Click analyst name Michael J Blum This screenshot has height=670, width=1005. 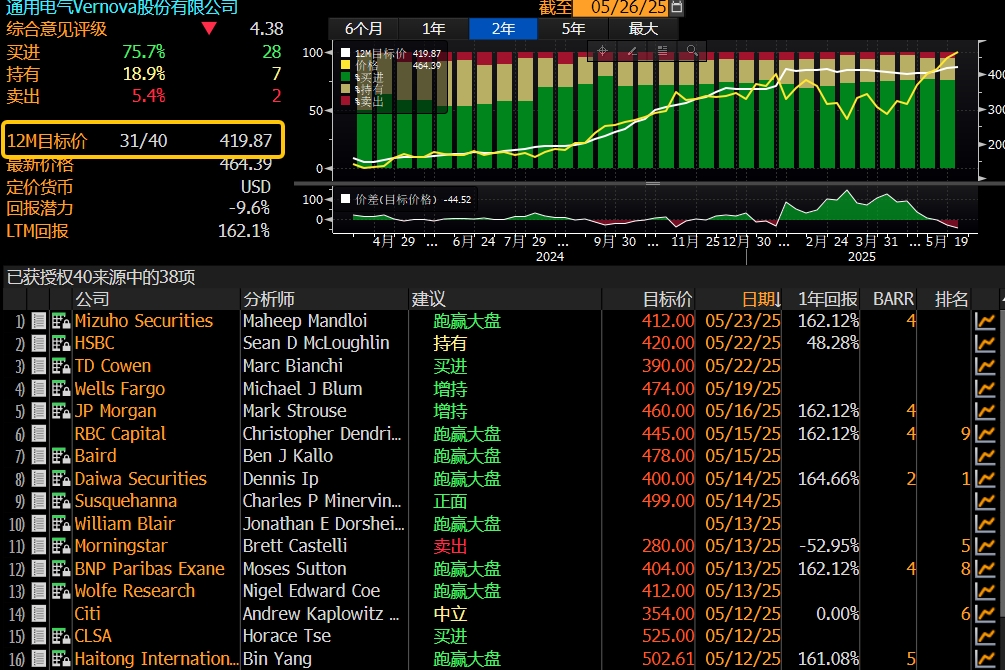click(303, 389)
